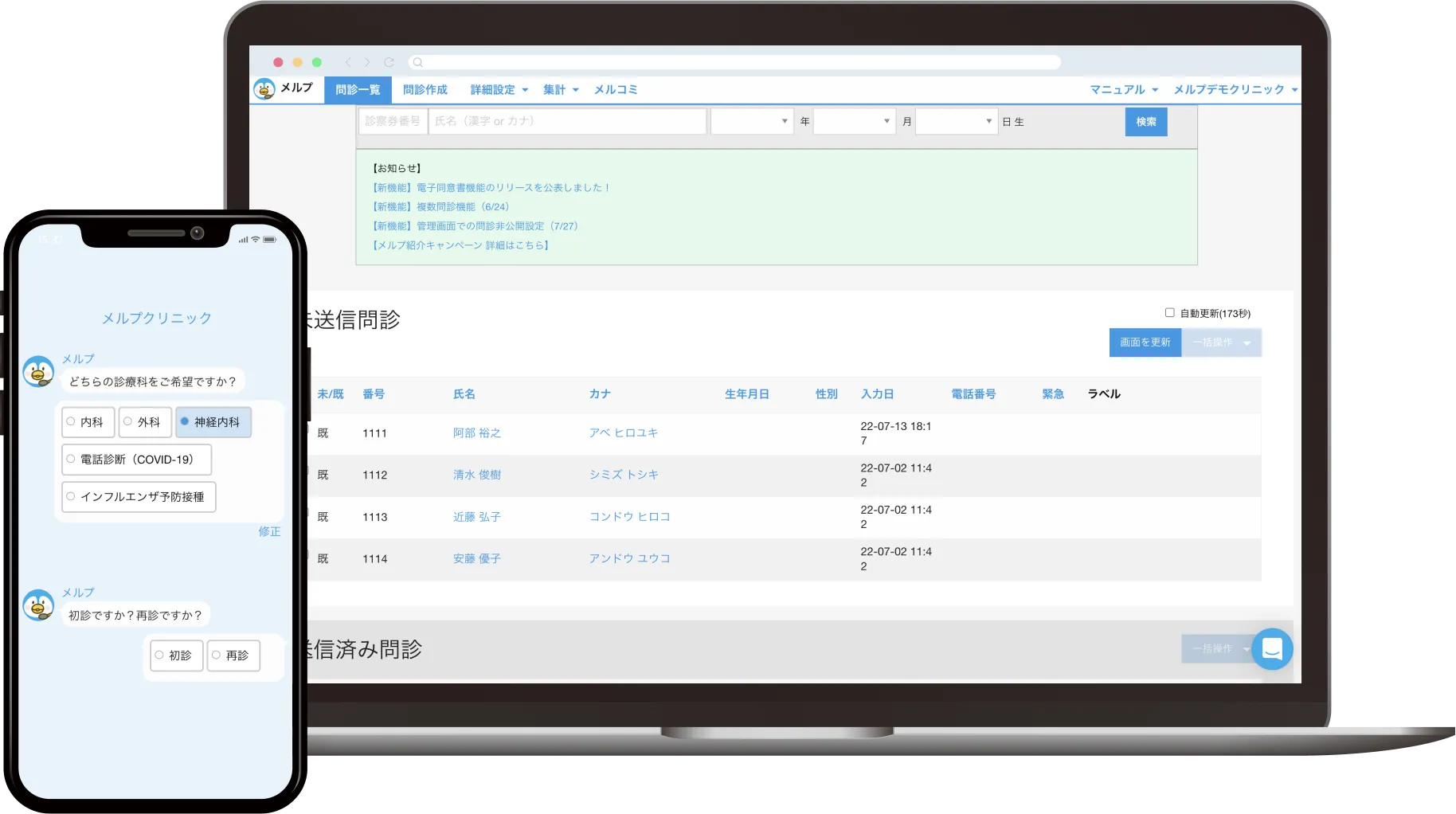Open the birth month dropdown before 月

[854, 121]
